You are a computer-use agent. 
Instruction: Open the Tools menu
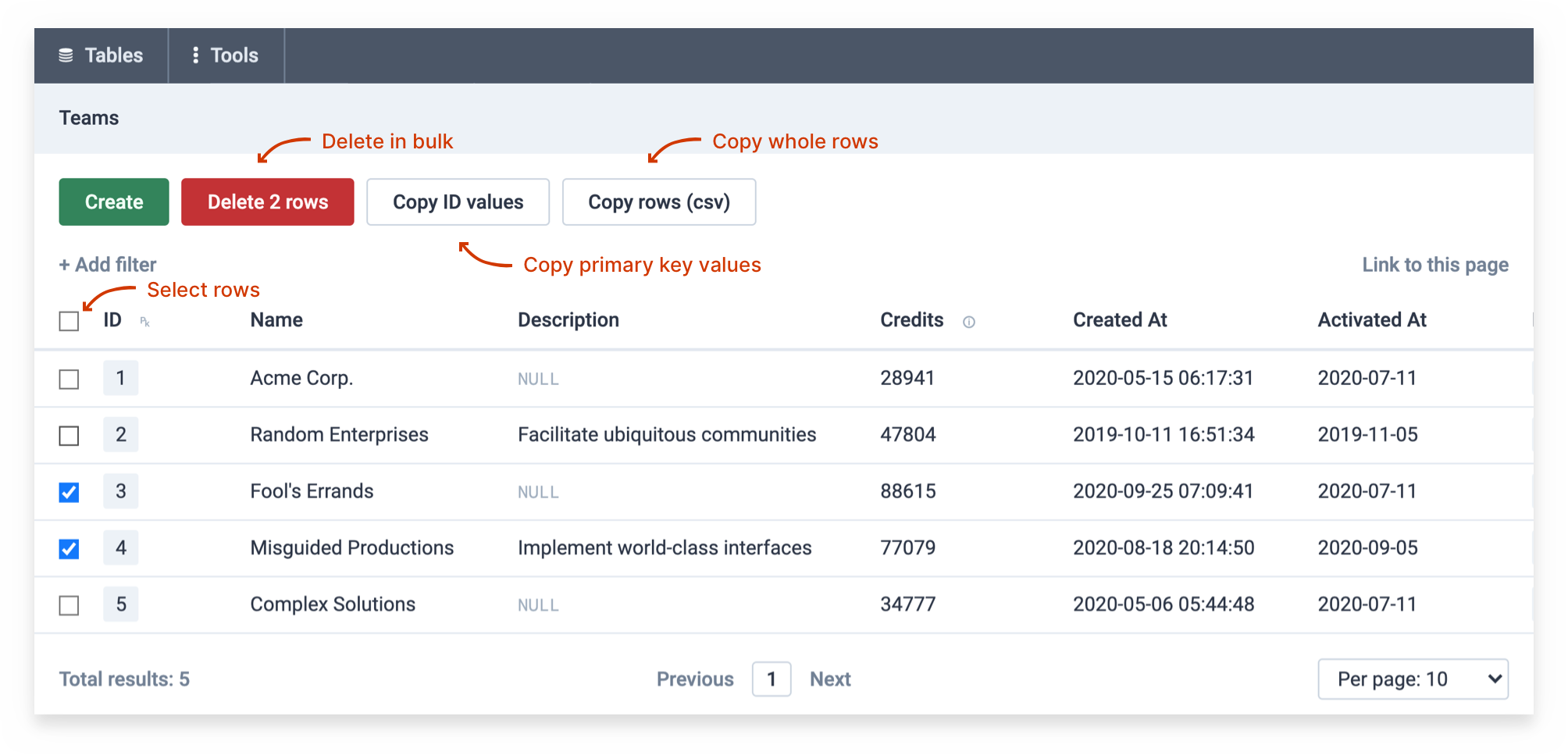point(226,55)
